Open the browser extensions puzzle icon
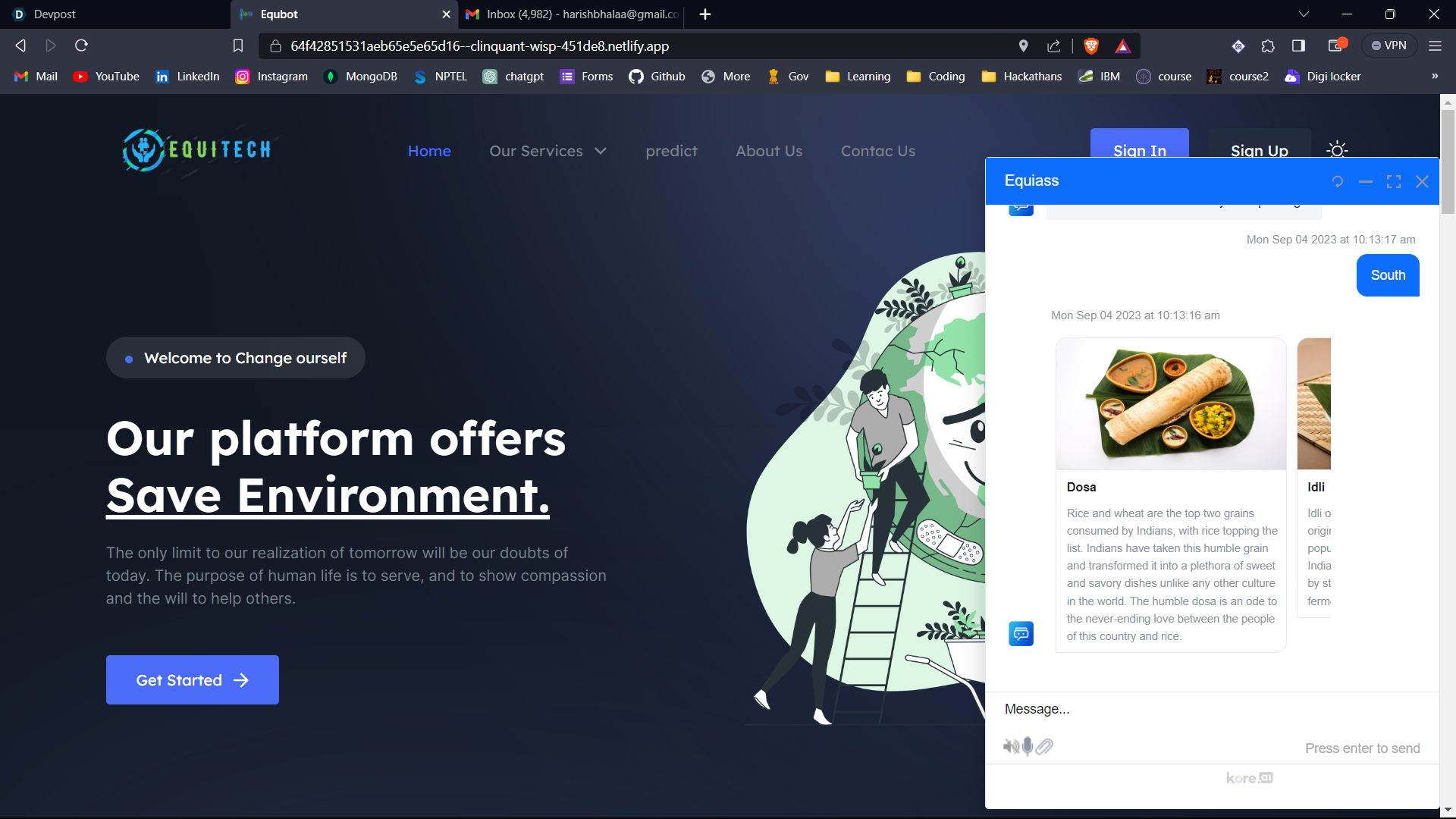The width and height of the screenshot is (1456, 819). 1268,46
